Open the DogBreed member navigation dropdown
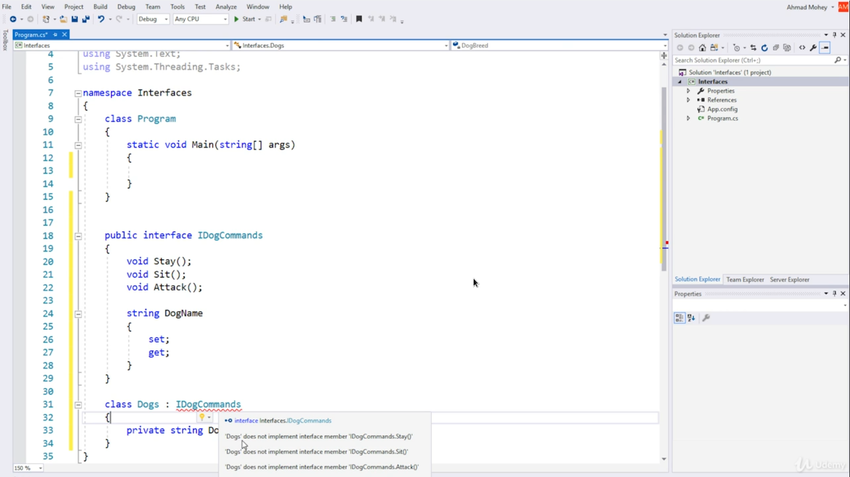Image resolution: width=850 pixels, height=477 pixels. (559, 46)
